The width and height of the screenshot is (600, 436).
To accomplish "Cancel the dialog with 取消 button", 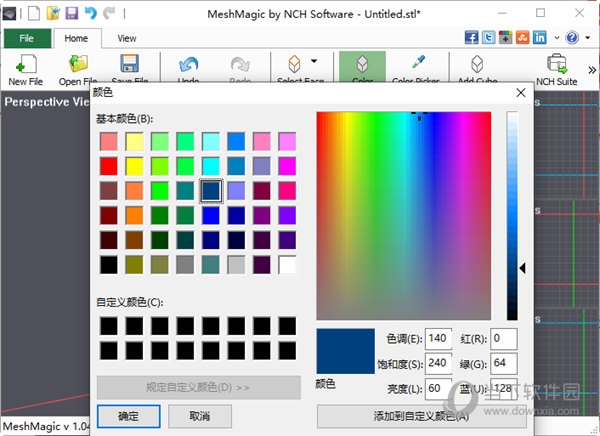I will coord(200,416).
